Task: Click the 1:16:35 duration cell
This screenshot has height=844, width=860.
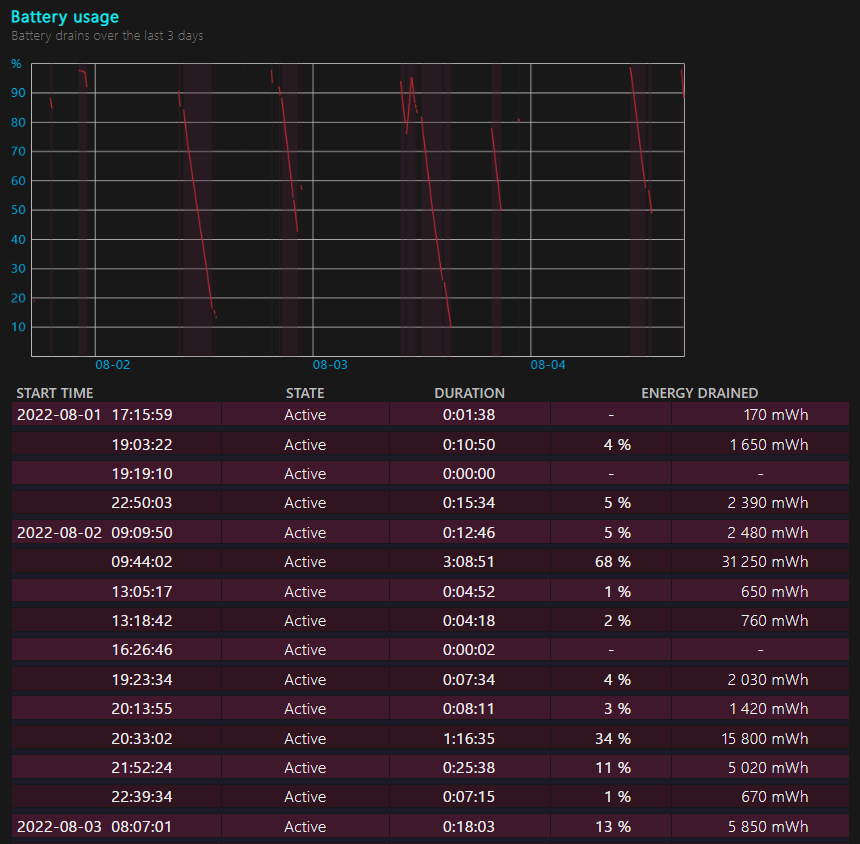Action: tap(469, 739)
